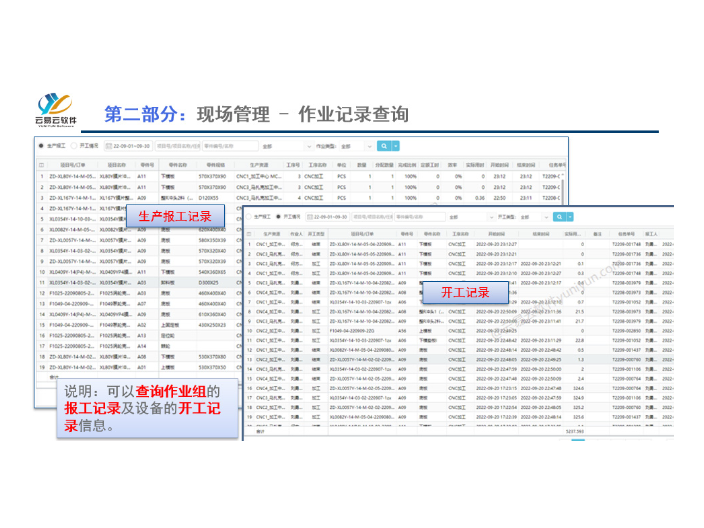
Task: Click task number T2208-002850 in the front window
Action: point(626,331)
